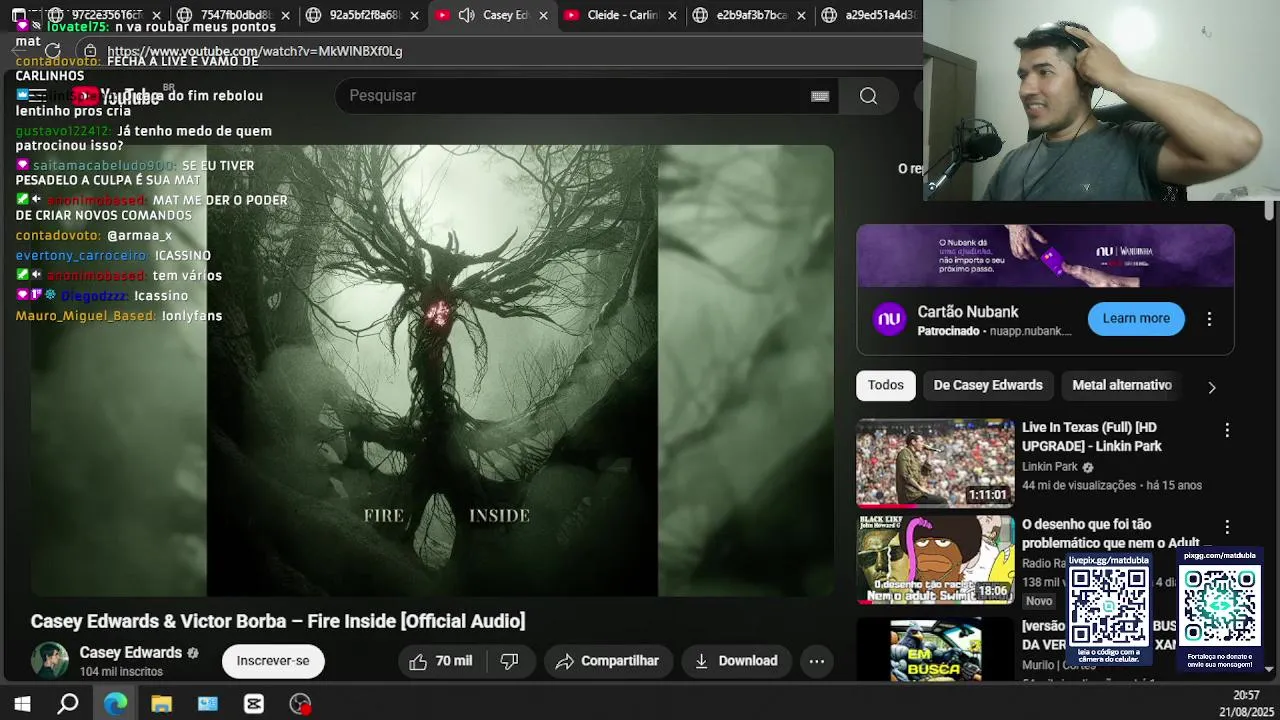
Task: Click the taskbar clock and date
Action: [1246, 703]
